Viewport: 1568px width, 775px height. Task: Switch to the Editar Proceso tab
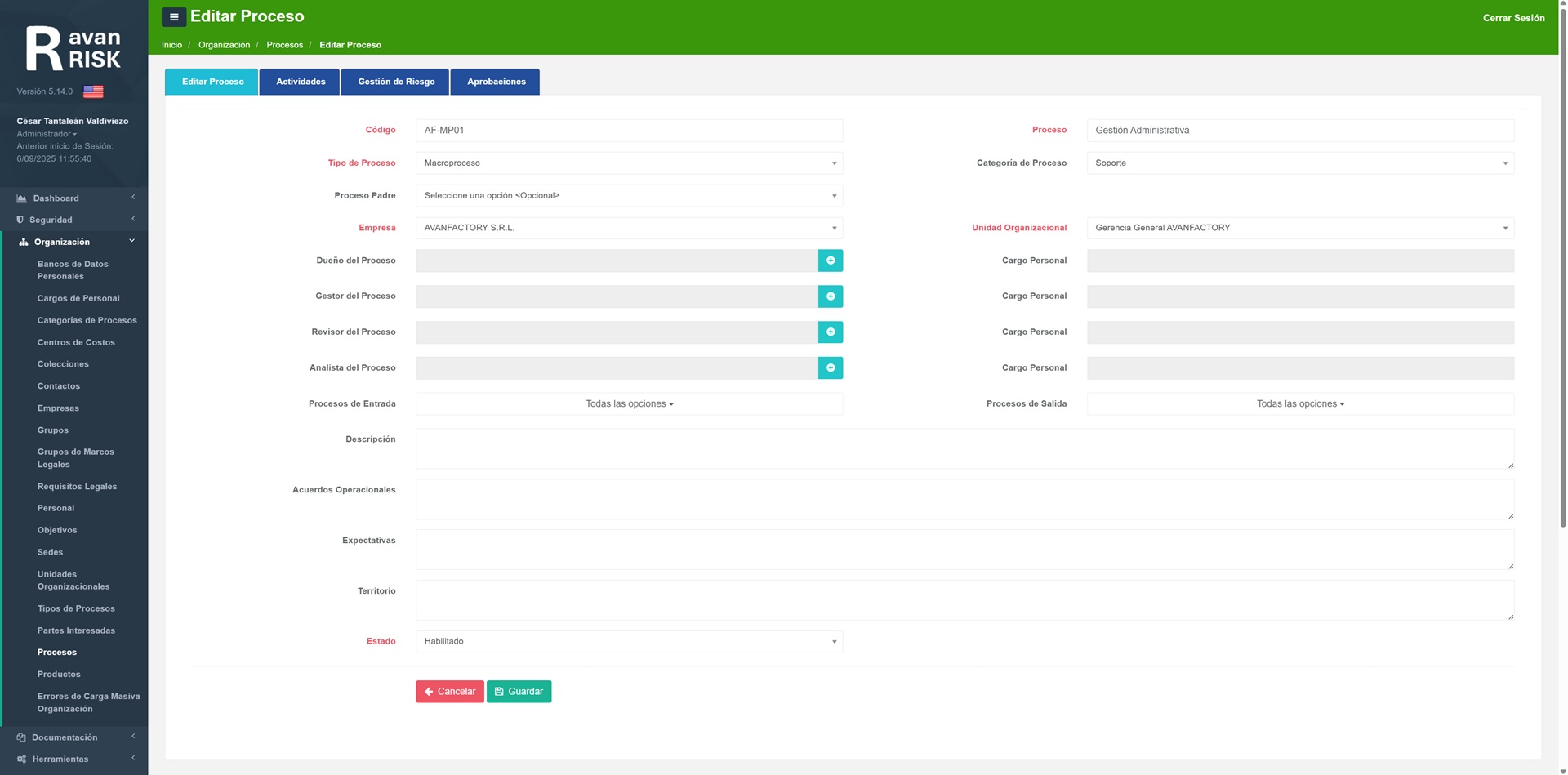(x=212, y=82)
